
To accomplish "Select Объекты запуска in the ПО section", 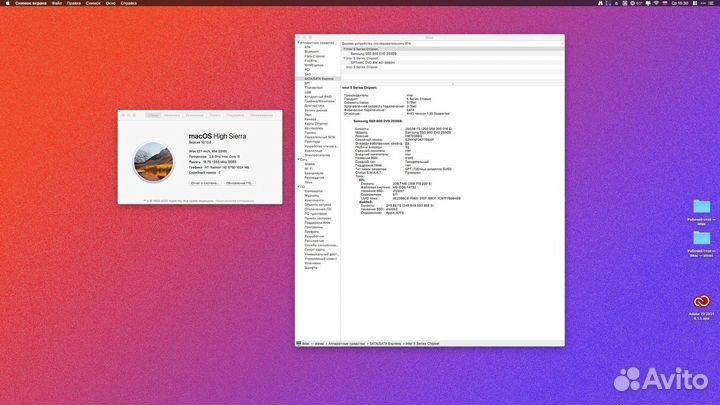I will pos(317,205).
